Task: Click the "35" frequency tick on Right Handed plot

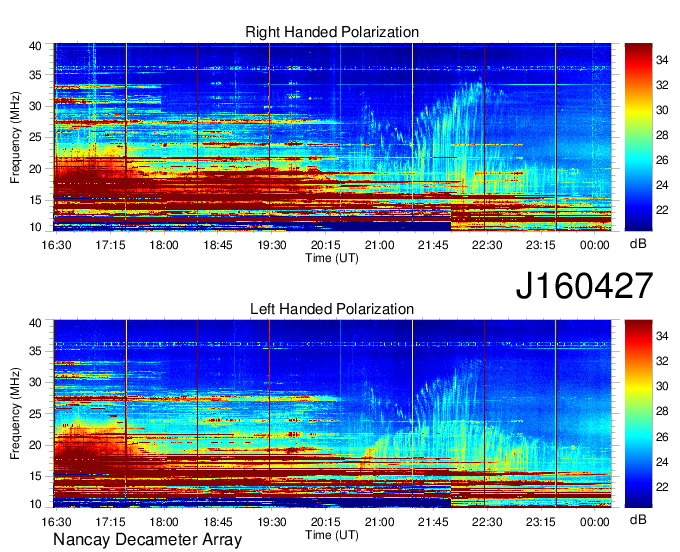Action: [36, 75]
